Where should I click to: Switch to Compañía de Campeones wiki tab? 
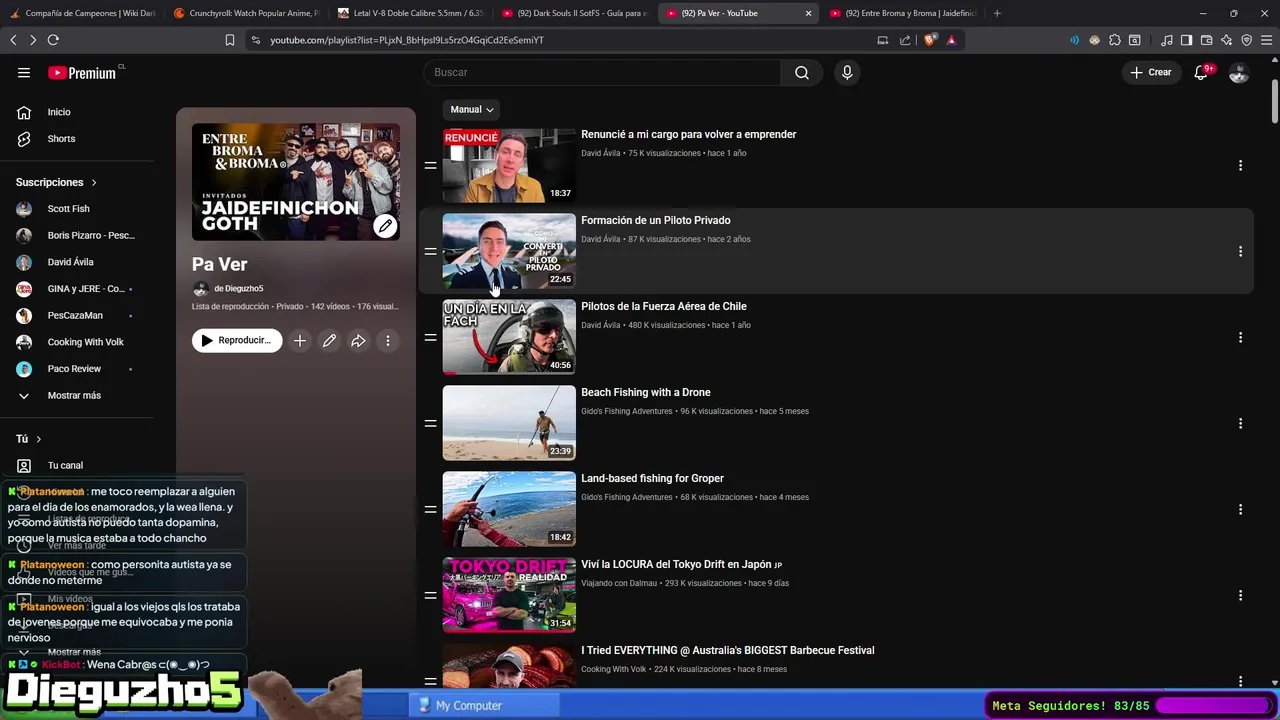(x=82, y=13)
